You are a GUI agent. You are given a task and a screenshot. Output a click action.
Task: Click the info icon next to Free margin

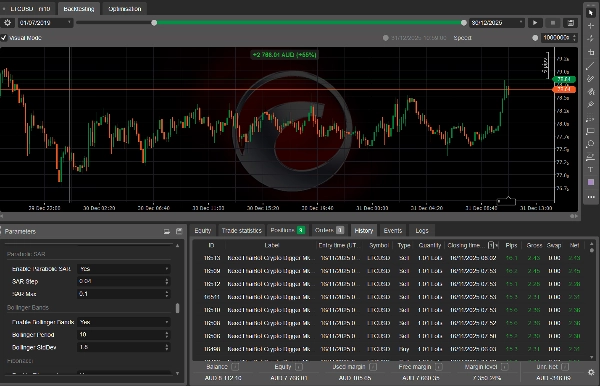coord(439,367)
